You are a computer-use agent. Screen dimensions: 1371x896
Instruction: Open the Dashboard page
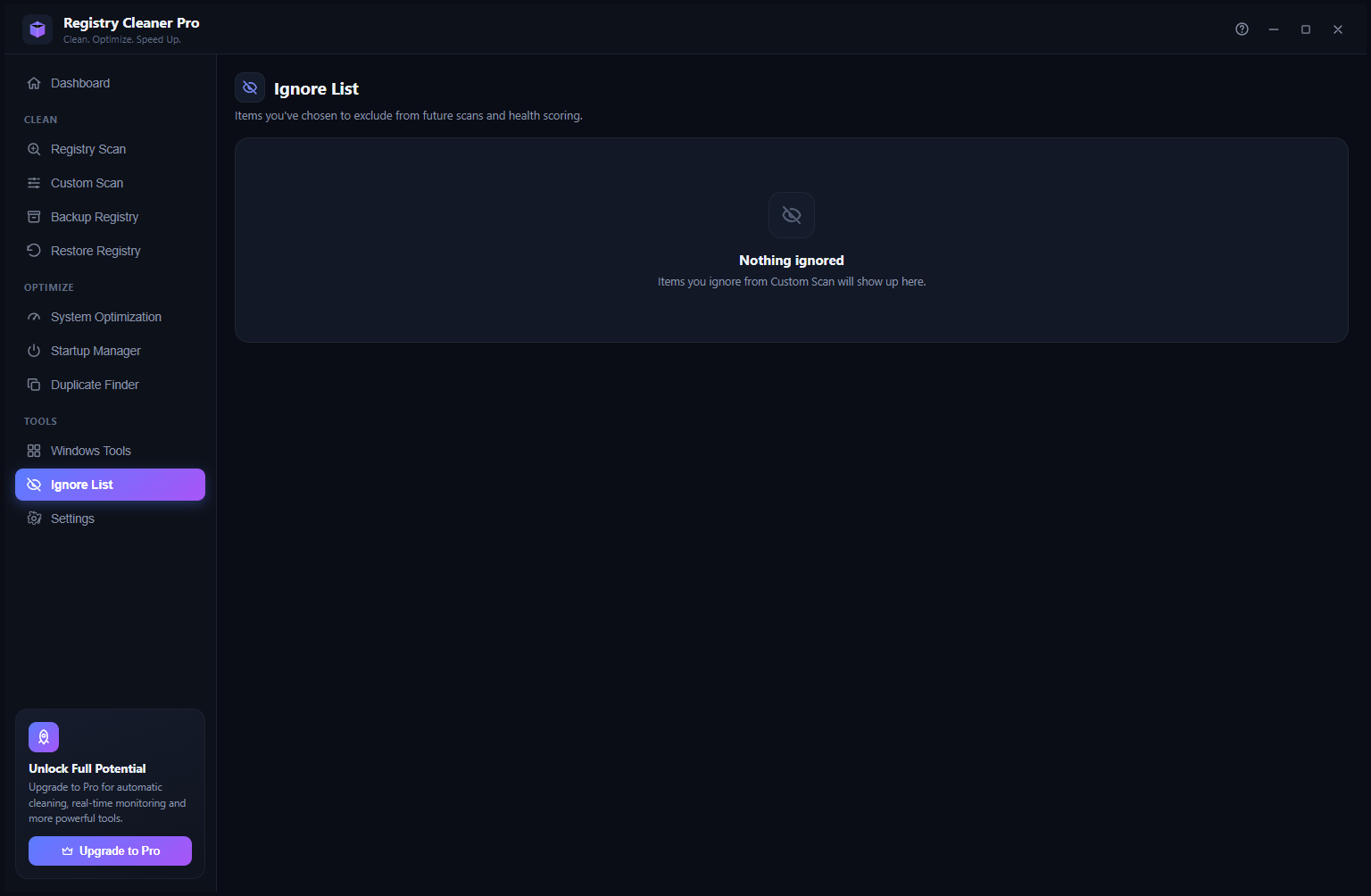pos(110,83)
